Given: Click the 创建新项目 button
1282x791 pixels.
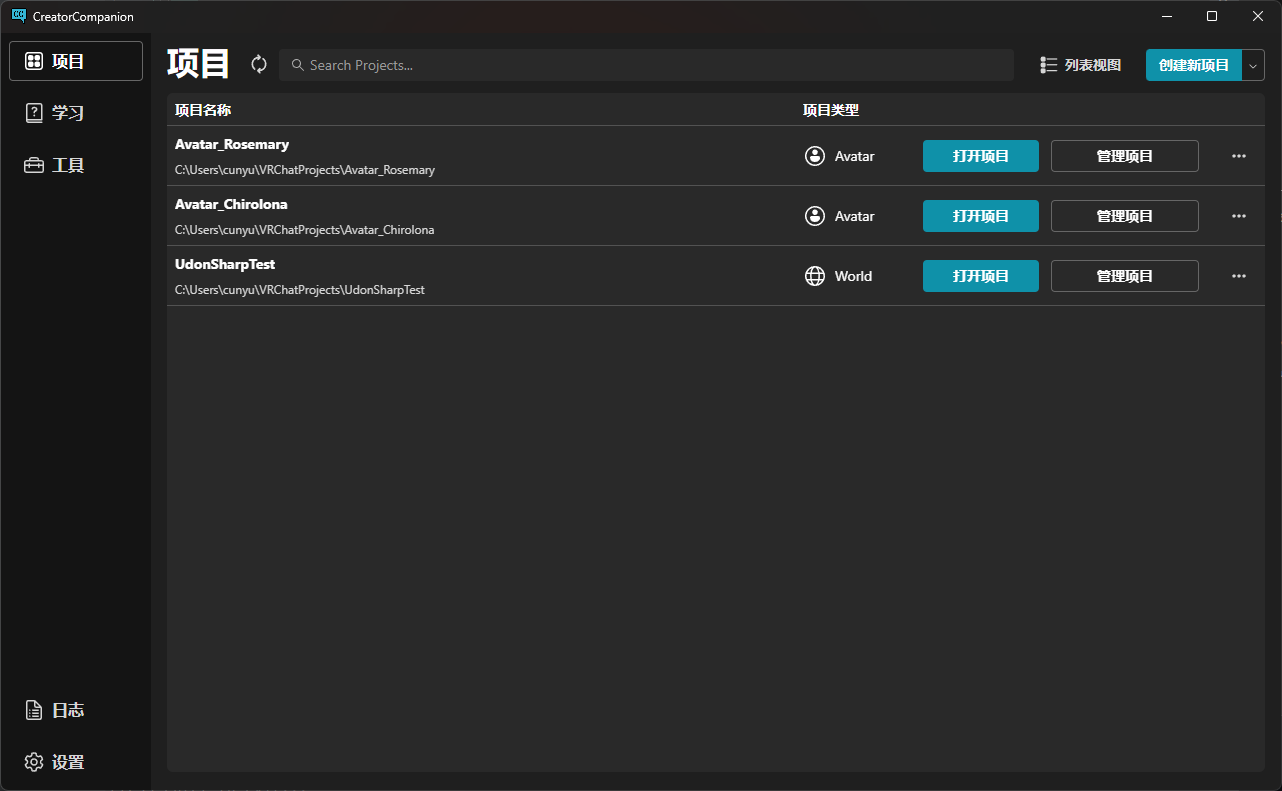Looking at the screenshot, I should [1193, 65].
